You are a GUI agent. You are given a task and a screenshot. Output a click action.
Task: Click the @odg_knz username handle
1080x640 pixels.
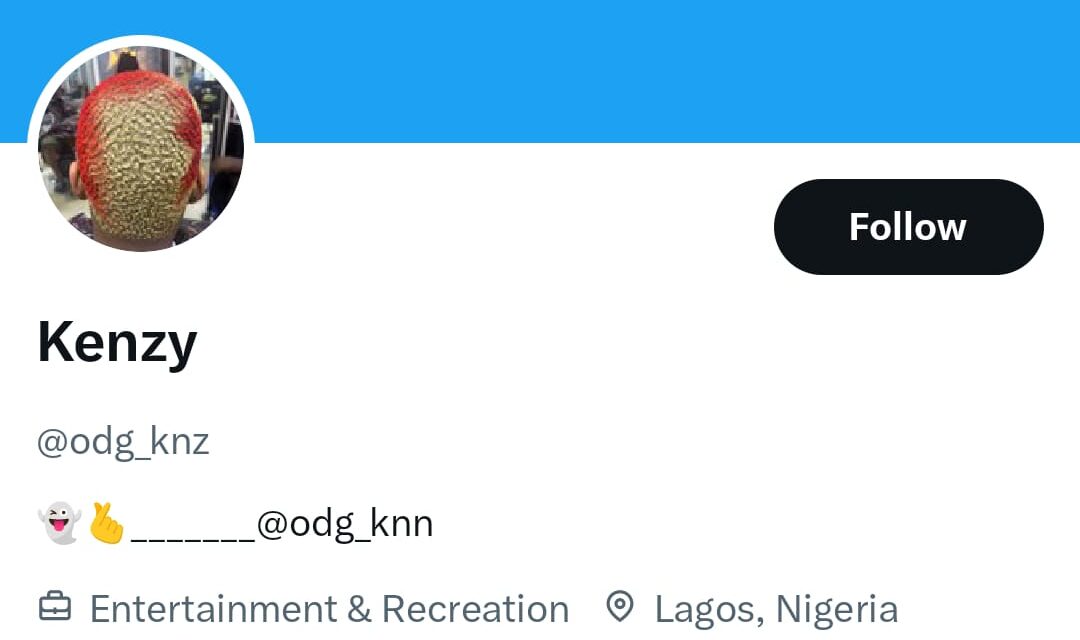point(123,441)
